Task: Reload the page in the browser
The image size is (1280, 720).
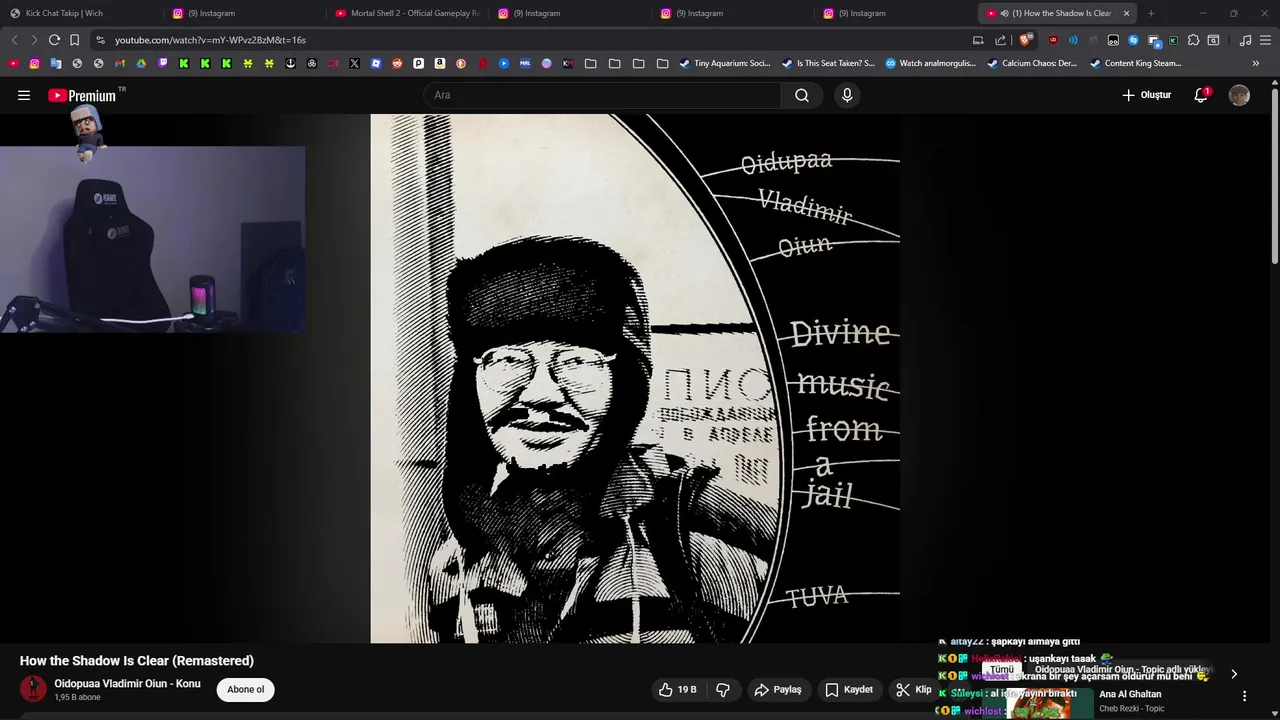Action: [x=54, y=40]
